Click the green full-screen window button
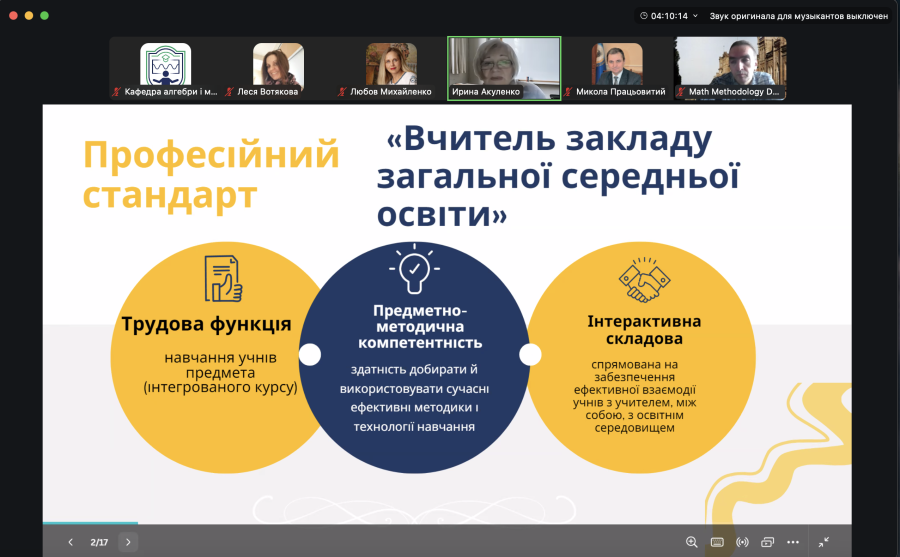This screenshot has height=557, width=900. point(44,16)
